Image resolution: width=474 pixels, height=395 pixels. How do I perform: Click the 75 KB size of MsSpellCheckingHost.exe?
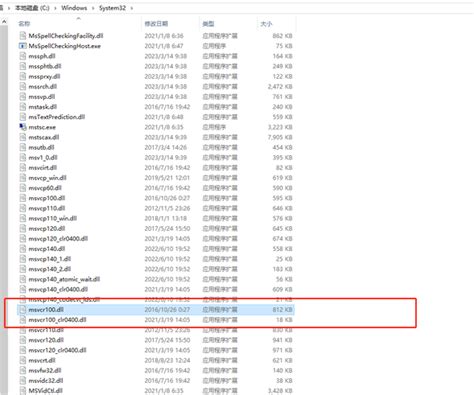(284, 46)
